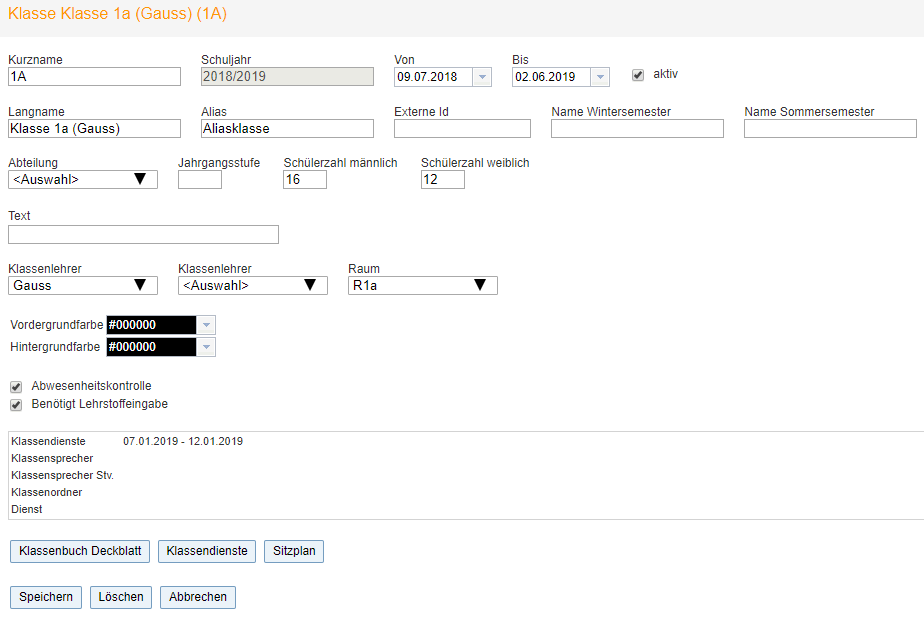This screenshot has height=622, width=924.
Task: Click the Klassendienste row label
Action: [x=48, y=441]
